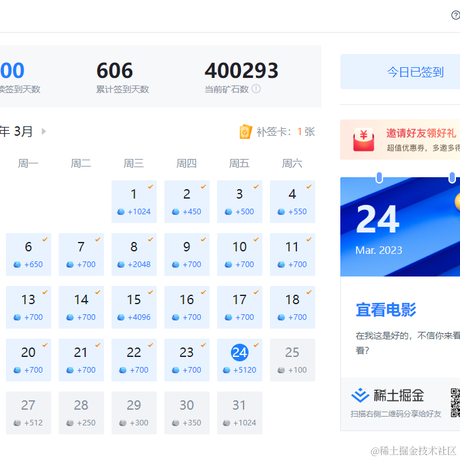Image resolution: width=460 pixels, height=460 pixels.
Task: Click the 宜看电影 fortune heading
Action: (386, 310)
